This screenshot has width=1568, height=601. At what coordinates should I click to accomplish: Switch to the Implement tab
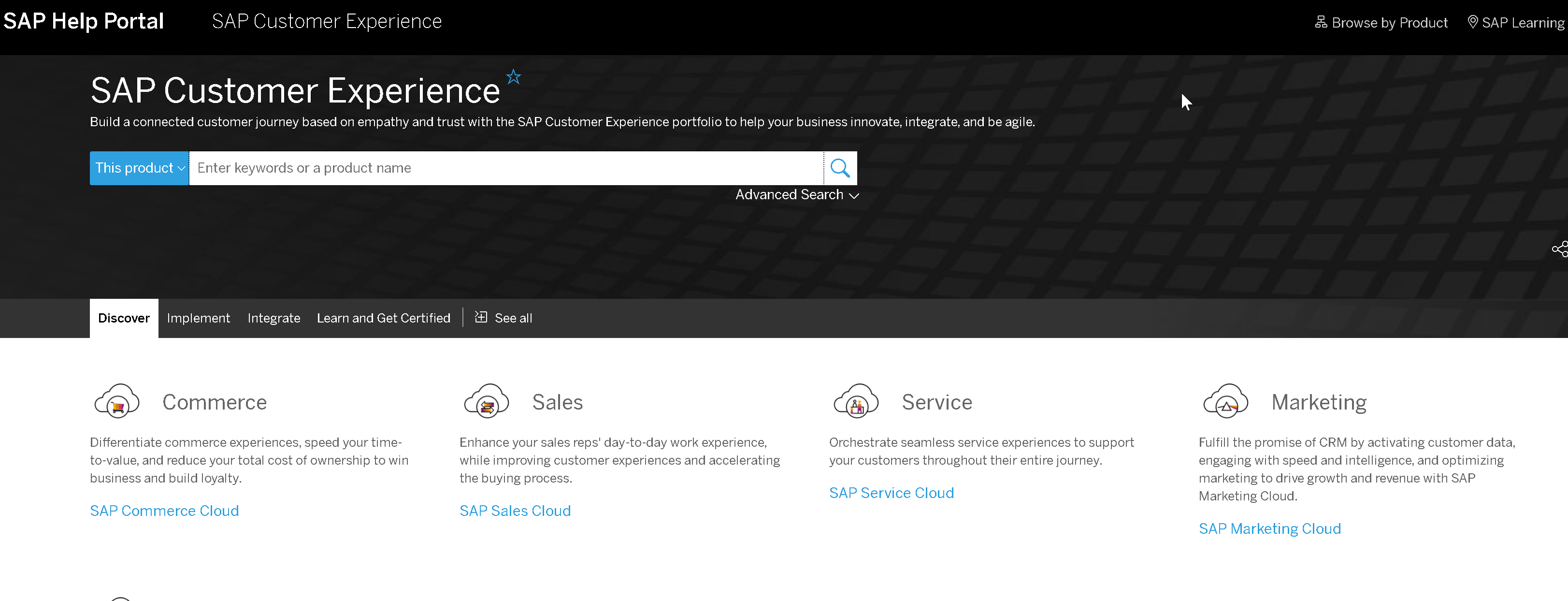[199, 319]
